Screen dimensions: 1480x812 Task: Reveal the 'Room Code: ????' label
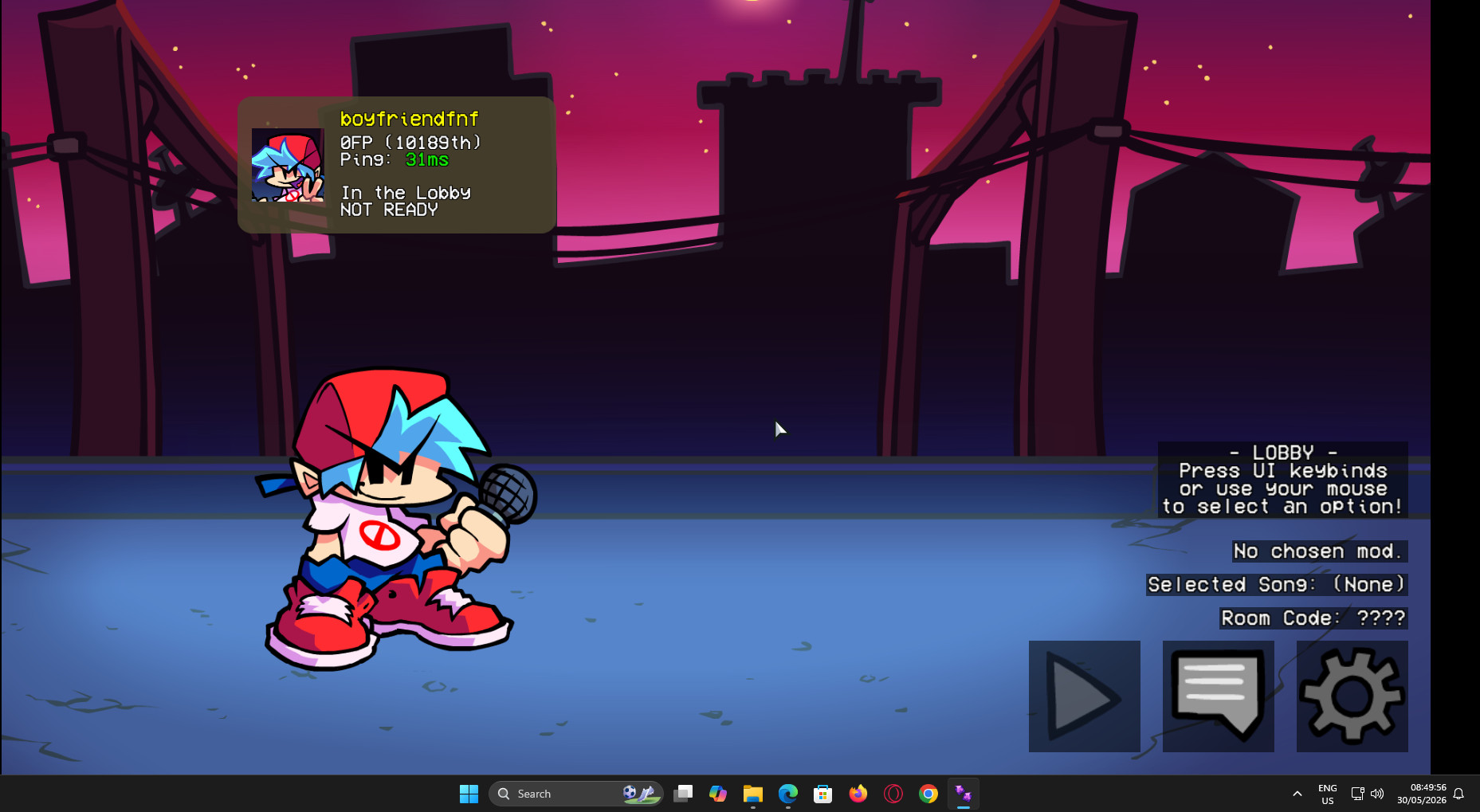tap(1313, 618)
